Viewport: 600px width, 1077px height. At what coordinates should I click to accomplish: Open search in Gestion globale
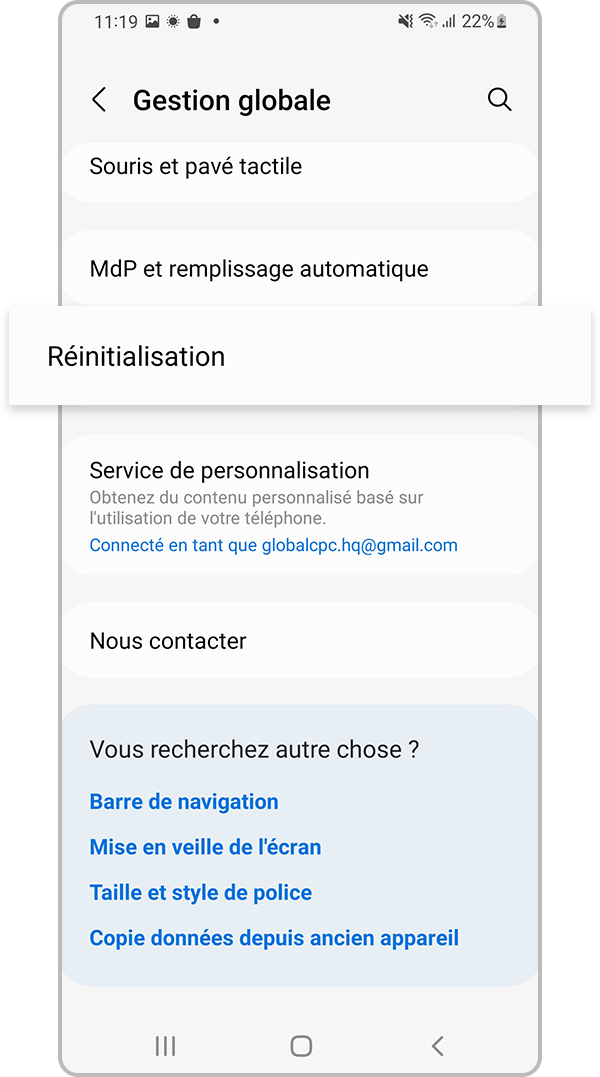499,99
